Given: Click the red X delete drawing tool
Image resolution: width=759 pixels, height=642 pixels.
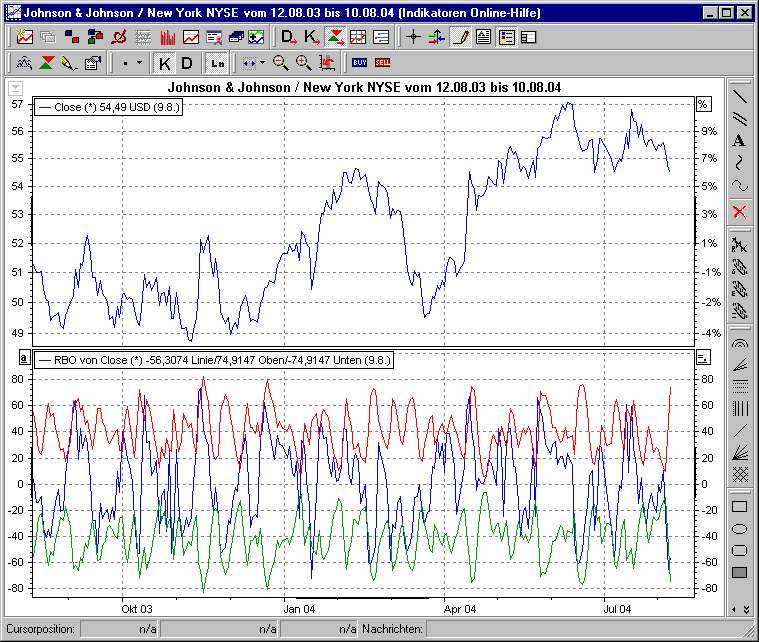Looking at the screenshot, I should click(739, 211).
